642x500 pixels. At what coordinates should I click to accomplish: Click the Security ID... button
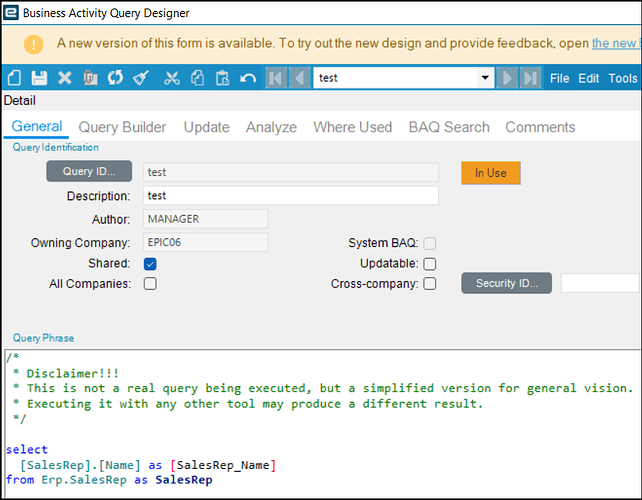[506, 284]
